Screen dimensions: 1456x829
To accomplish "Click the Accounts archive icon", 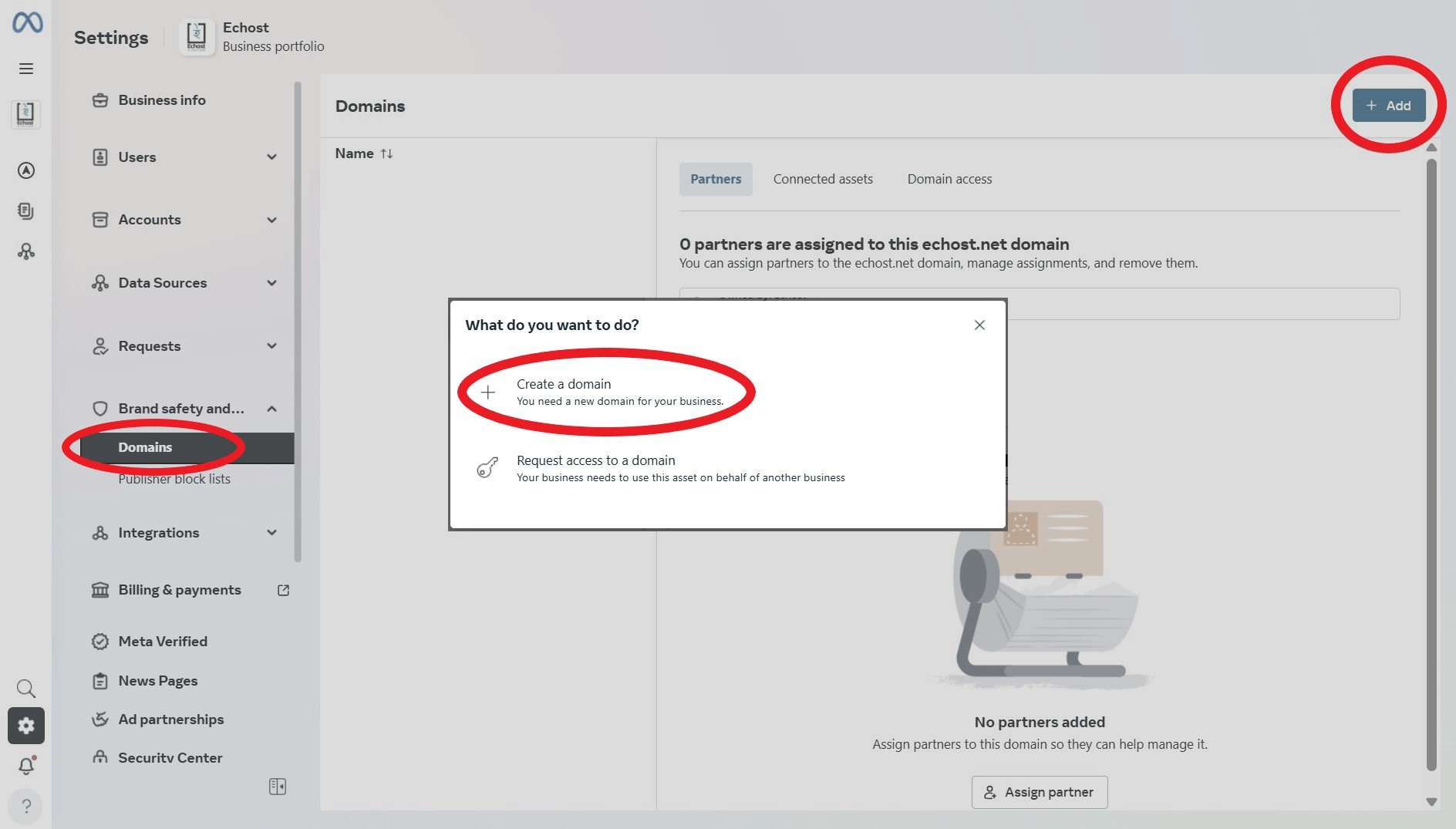I will pos(100,220).
